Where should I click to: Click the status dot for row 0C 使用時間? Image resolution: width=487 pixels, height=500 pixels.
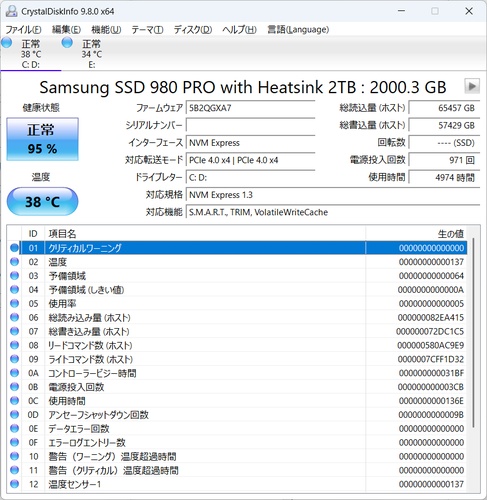tap(14, 401)
